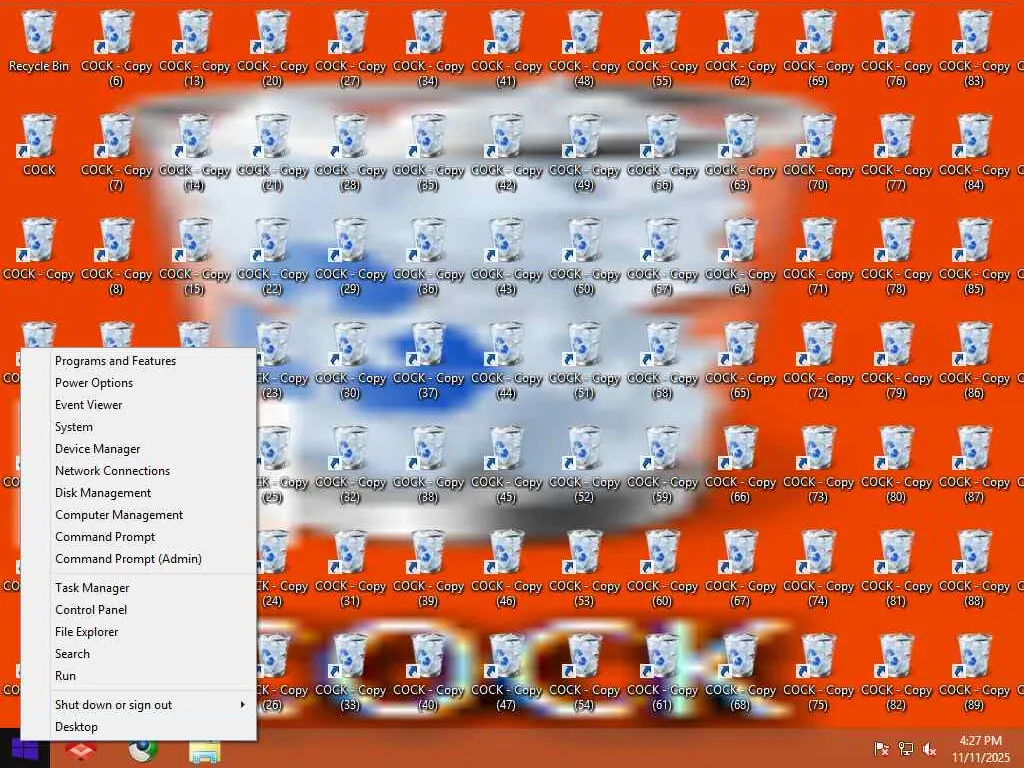
Task: Select the shortcut named just COCK
Action: [39, 145]
